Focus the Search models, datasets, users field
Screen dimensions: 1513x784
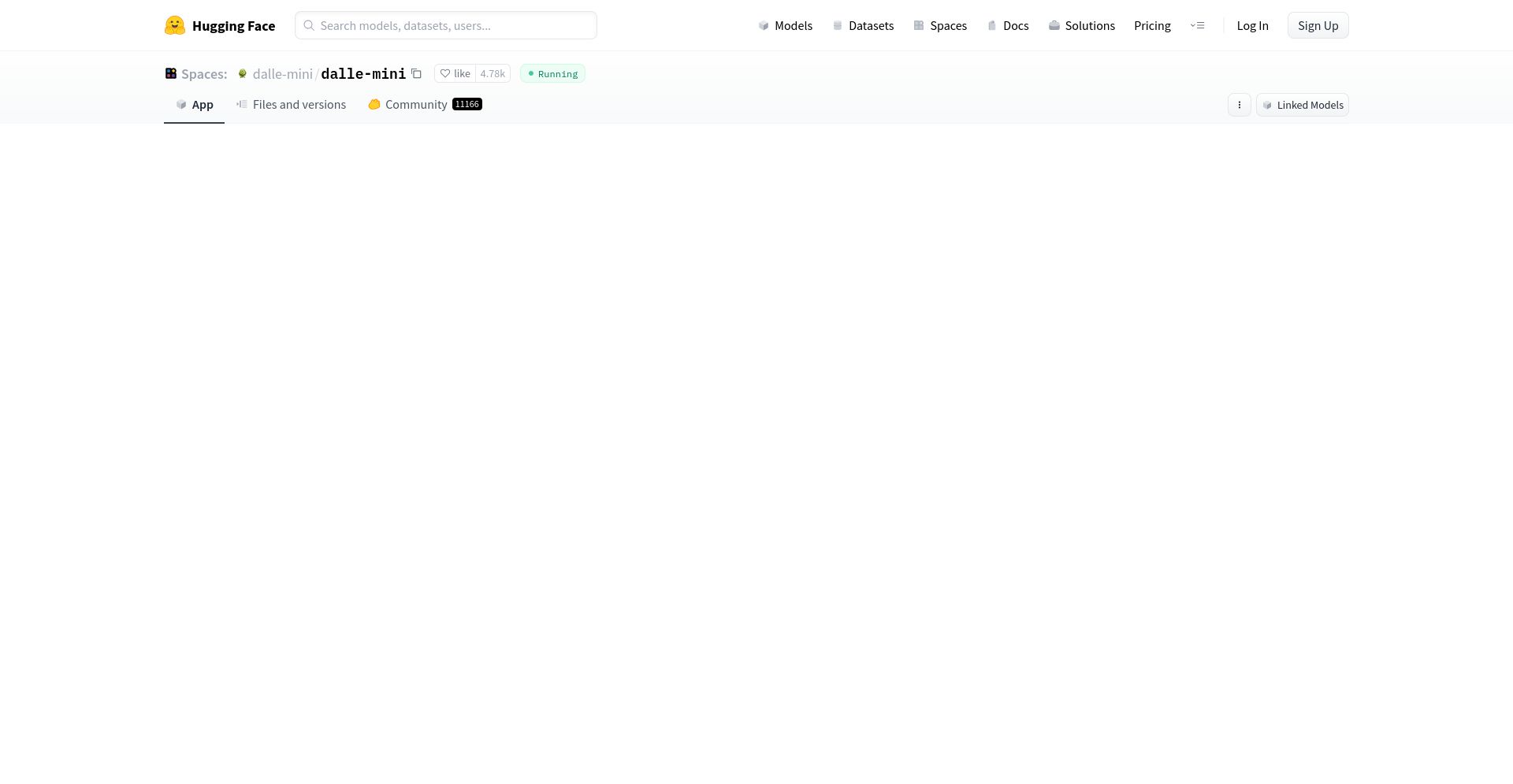click(x=446, y=25)
